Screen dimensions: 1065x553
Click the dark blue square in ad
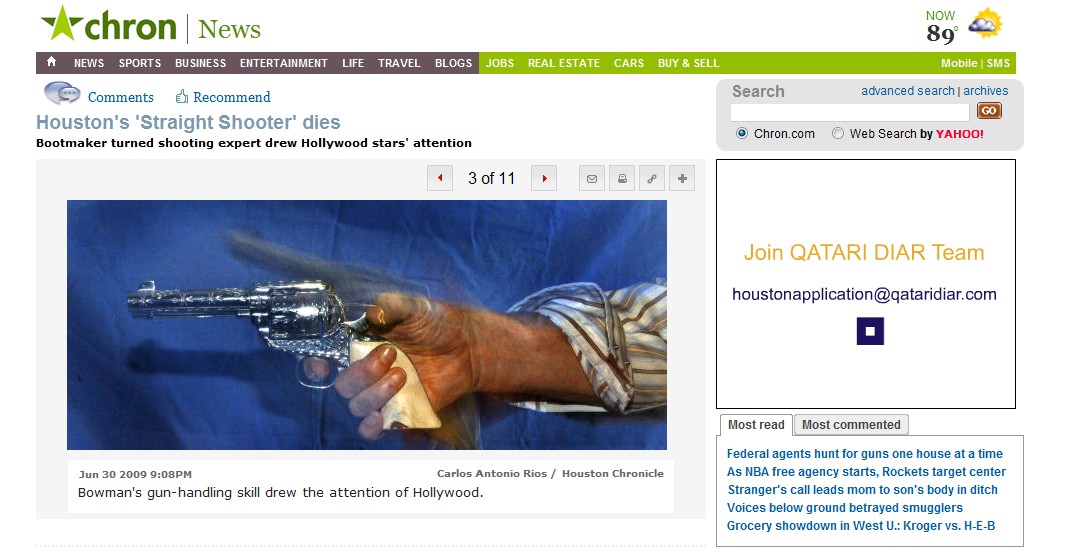coord(870,332)
